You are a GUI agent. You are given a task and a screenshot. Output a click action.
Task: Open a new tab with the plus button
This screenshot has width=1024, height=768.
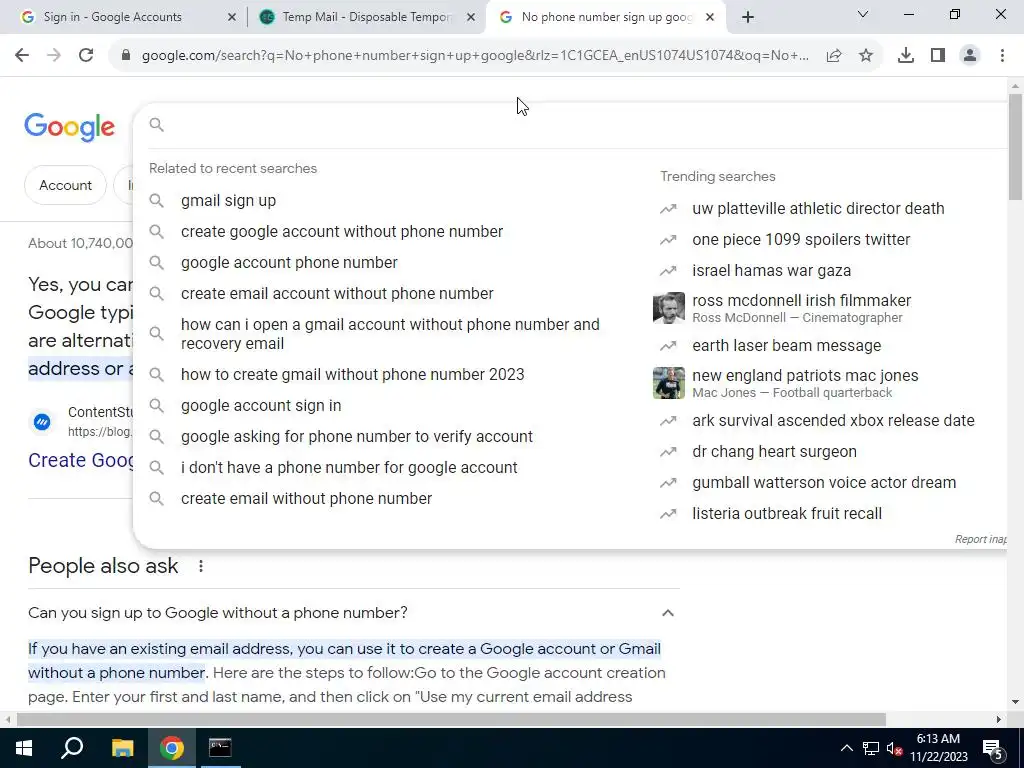pyautogui.click(x=748, y=18)
